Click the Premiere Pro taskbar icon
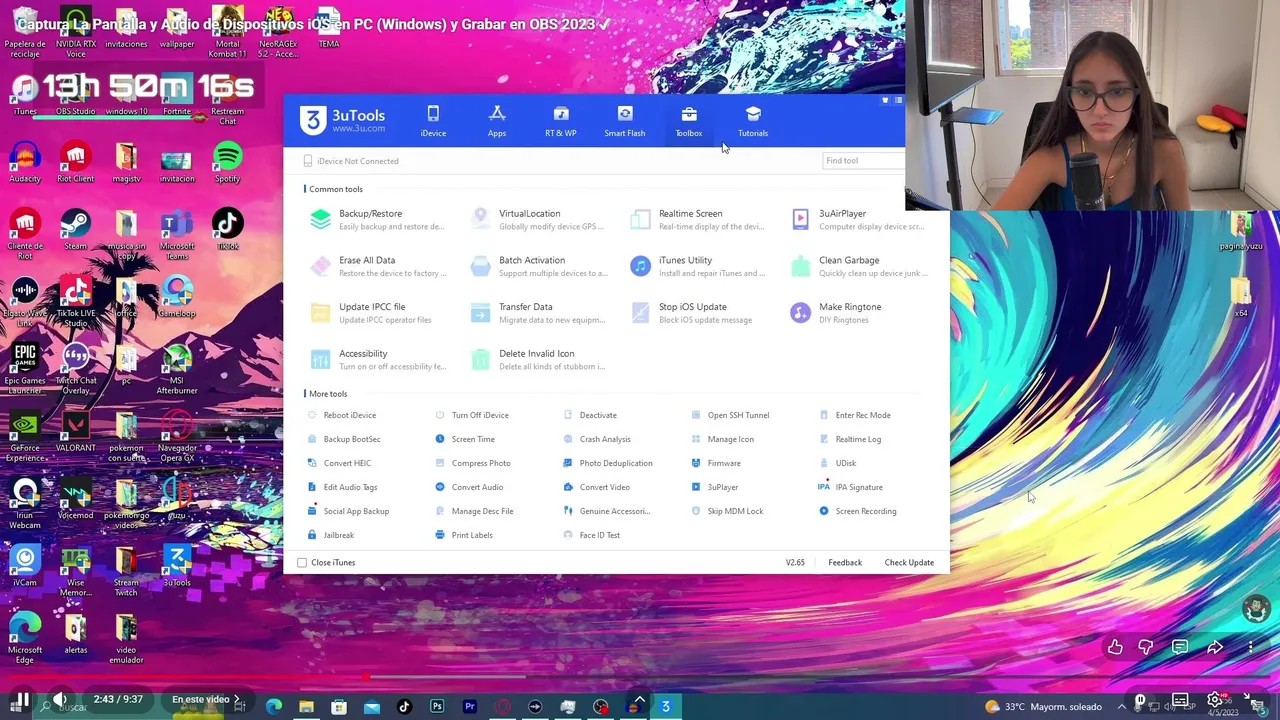Image resolution: width=1280 pixels, height=720 pixels. (470, 706)
